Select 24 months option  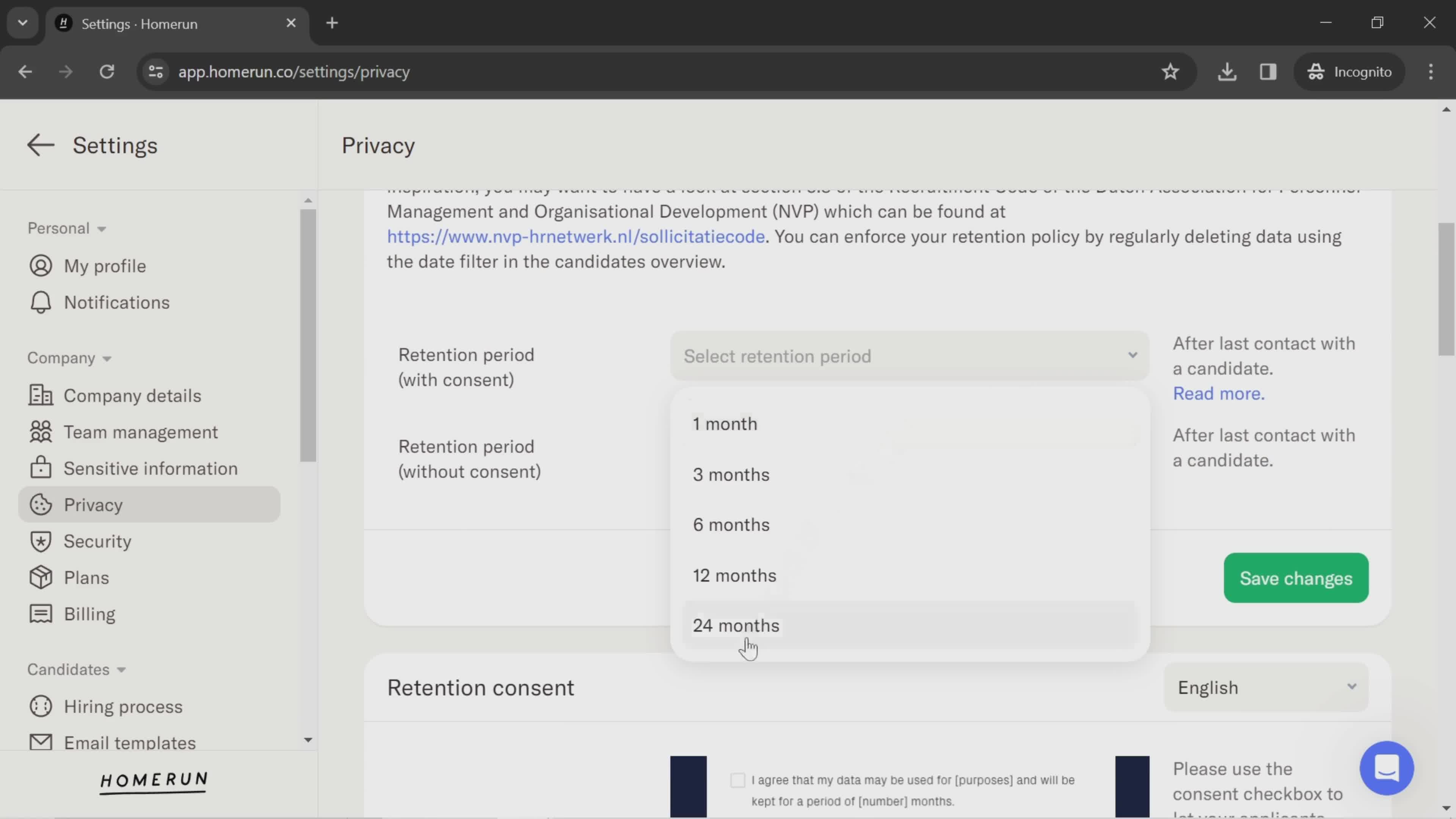coord(910,626)
